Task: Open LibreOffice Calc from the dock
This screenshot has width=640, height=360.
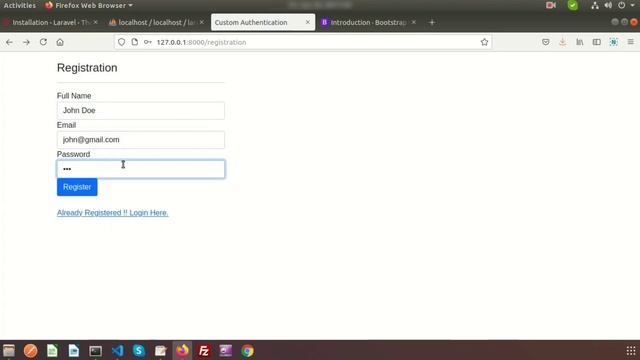Action: 52,351
